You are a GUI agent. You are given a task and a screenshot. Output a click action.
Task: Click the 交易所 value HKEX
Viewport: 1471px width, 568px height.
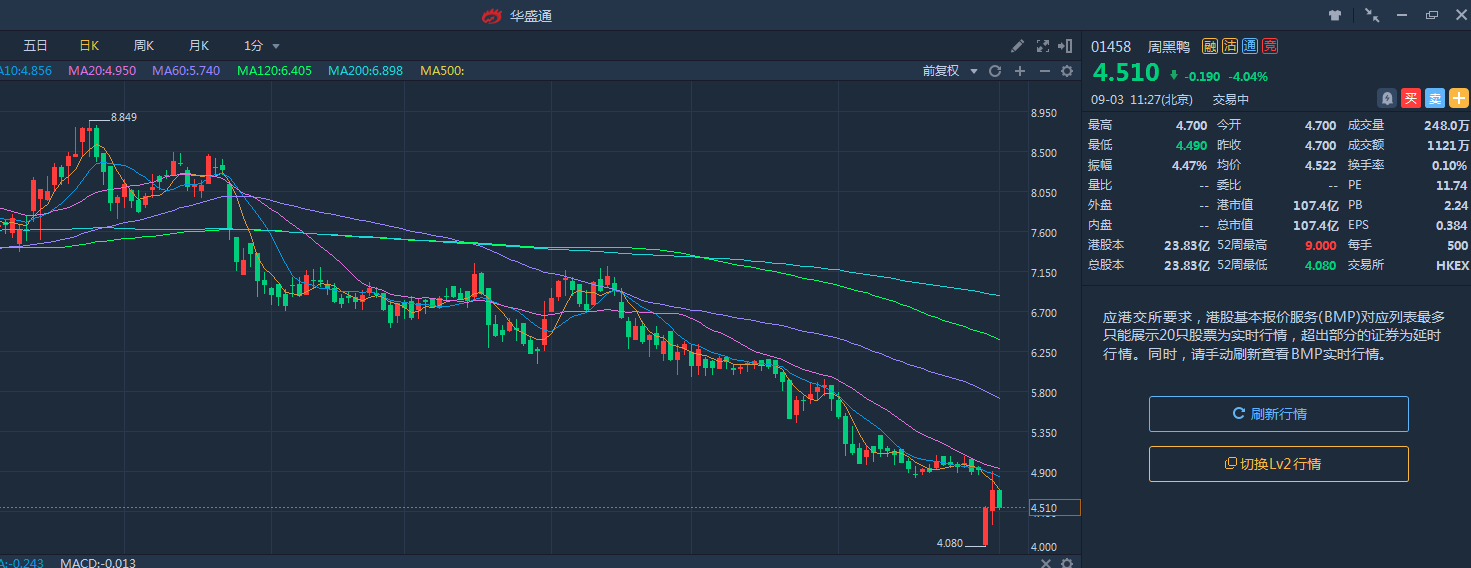[1452, 265]
